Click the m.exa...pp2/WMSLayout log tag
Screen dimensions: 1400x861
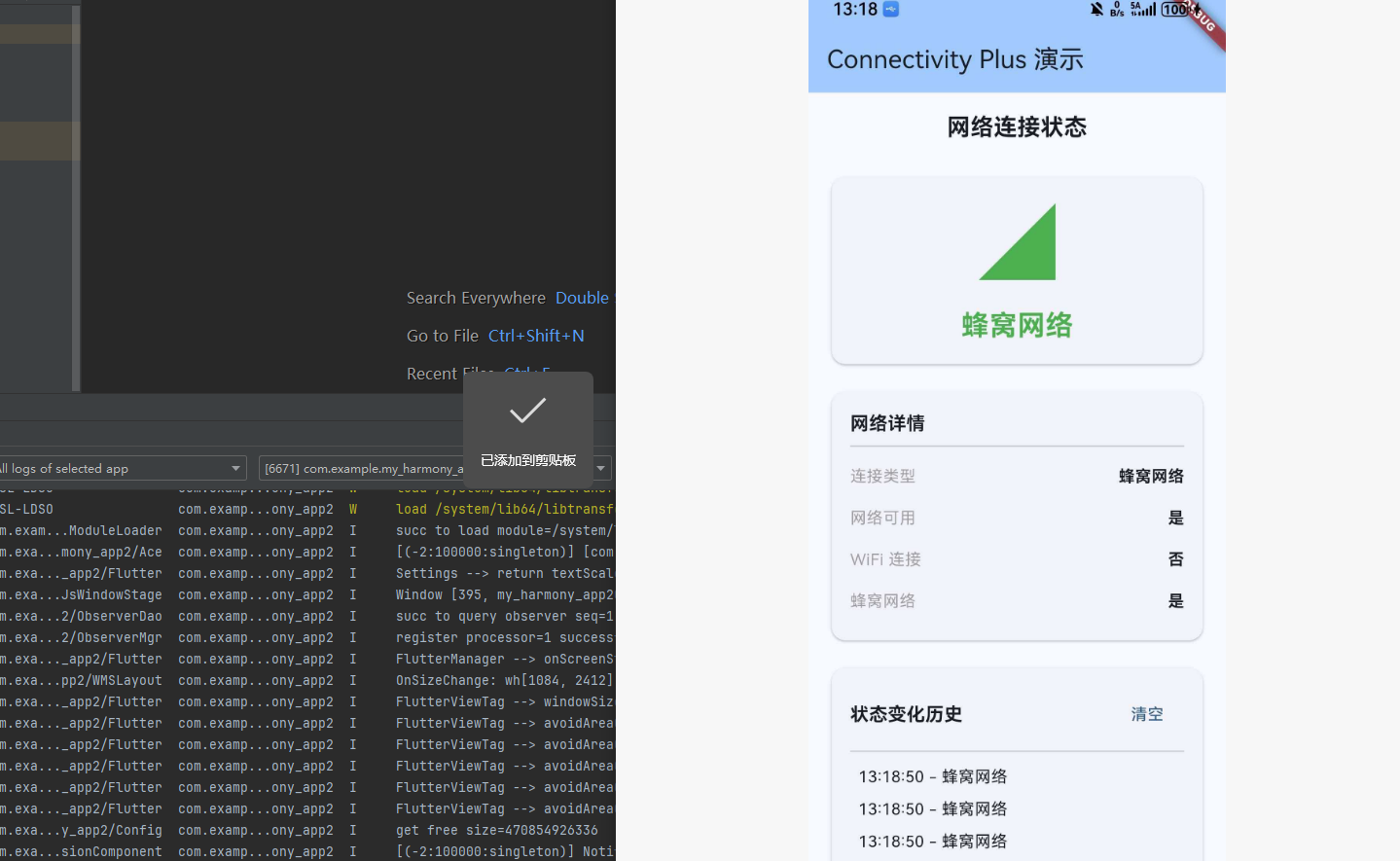coord(81,680)
